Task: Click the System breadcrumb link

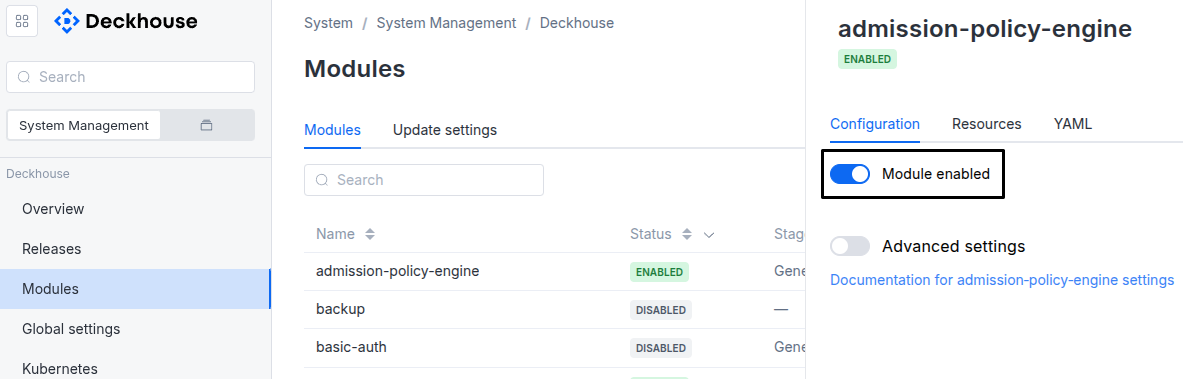Action: click(328, 23)
